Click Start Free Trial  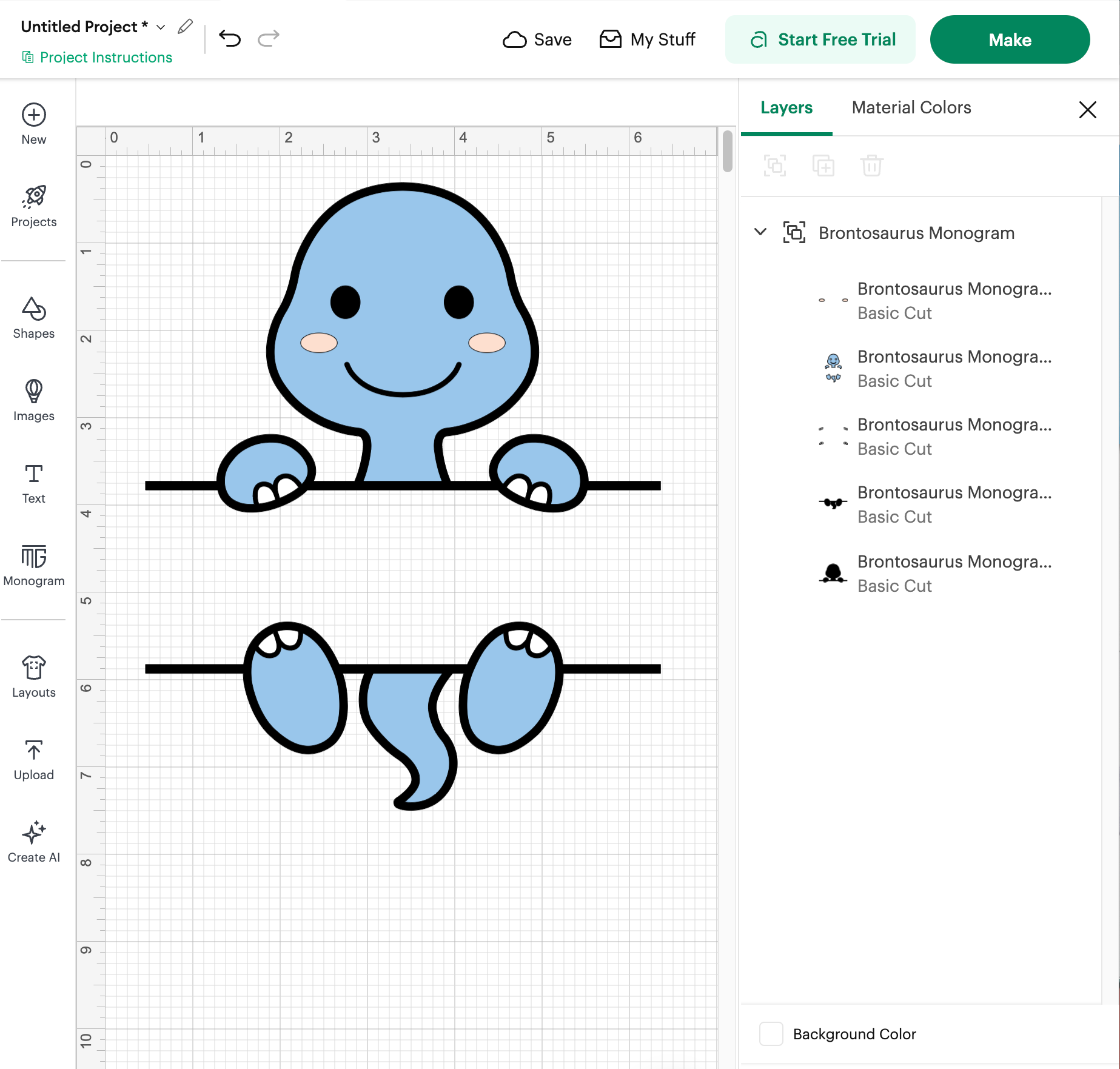tap(820, 39)
